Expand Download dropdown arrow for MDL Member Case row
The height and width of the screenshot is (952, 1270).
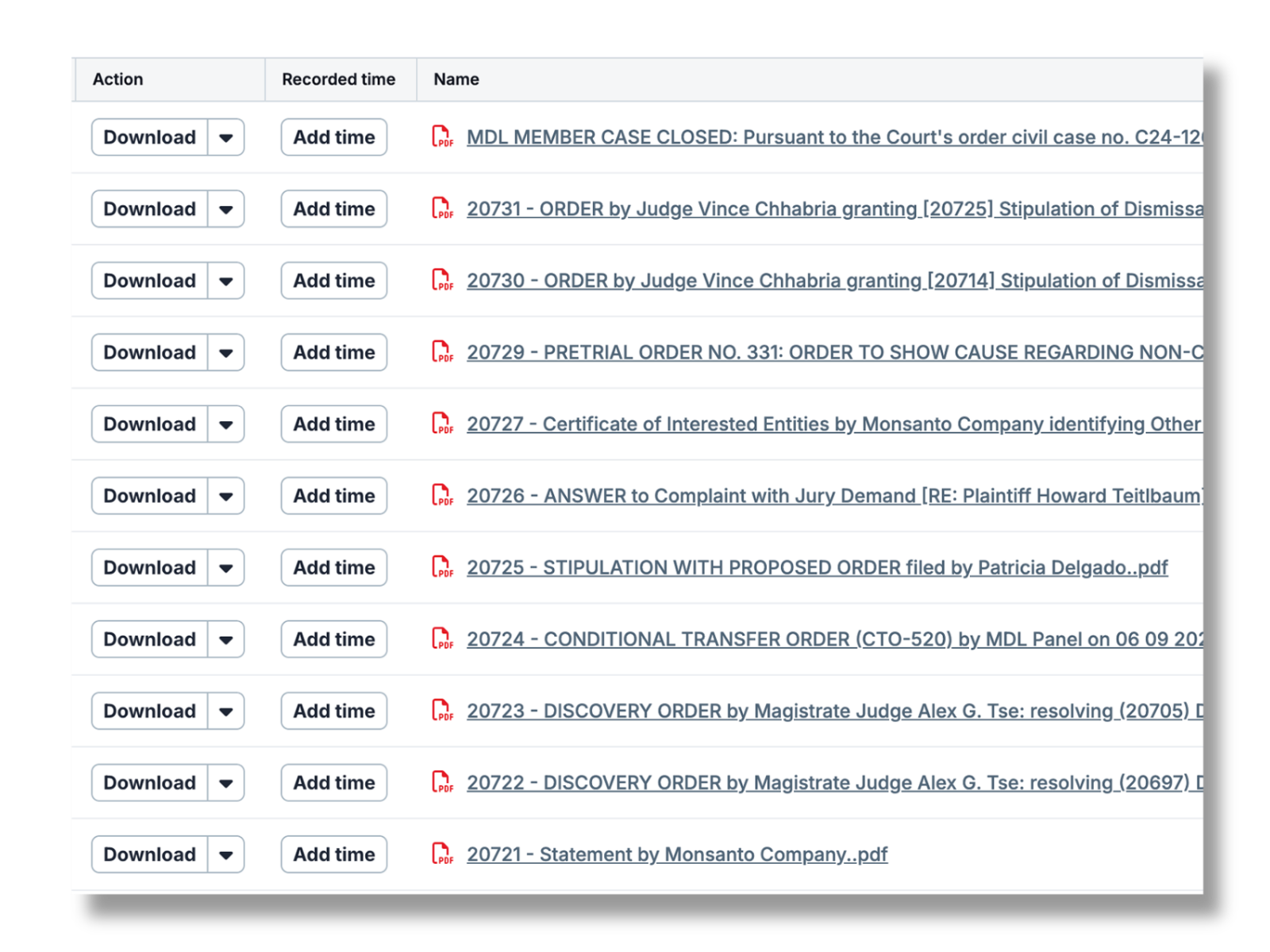point(226,137)
